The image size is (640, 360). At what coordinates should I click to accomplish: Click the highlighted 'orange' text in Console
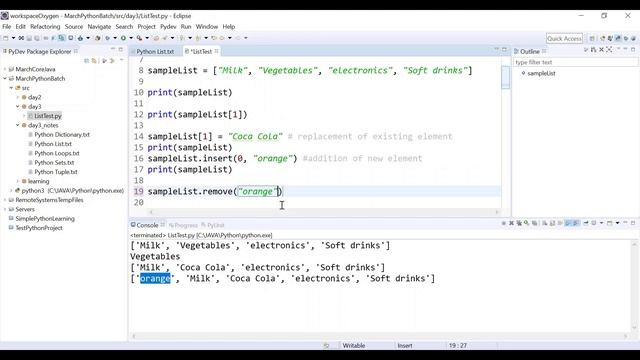click(155, 278)
